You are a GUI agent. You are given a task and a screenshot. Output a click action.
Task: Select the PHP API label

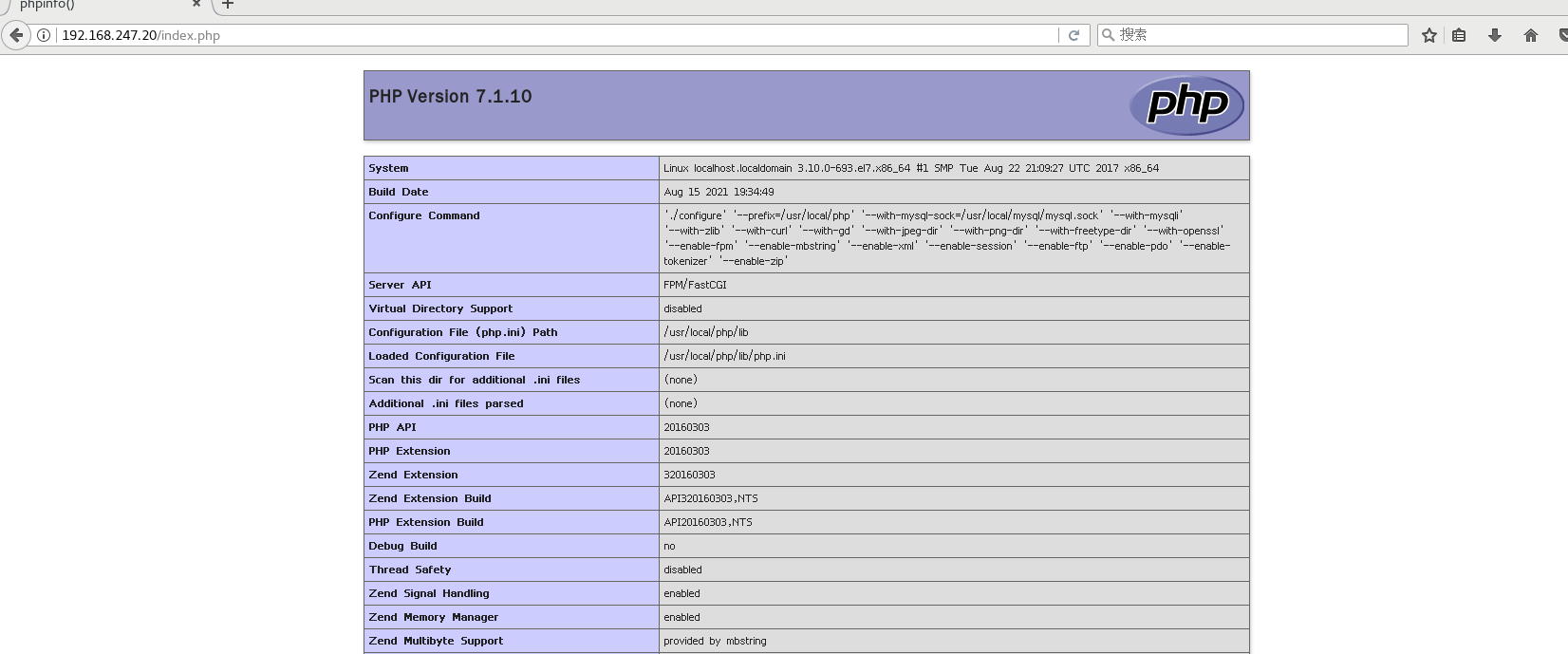coord(392,427)
